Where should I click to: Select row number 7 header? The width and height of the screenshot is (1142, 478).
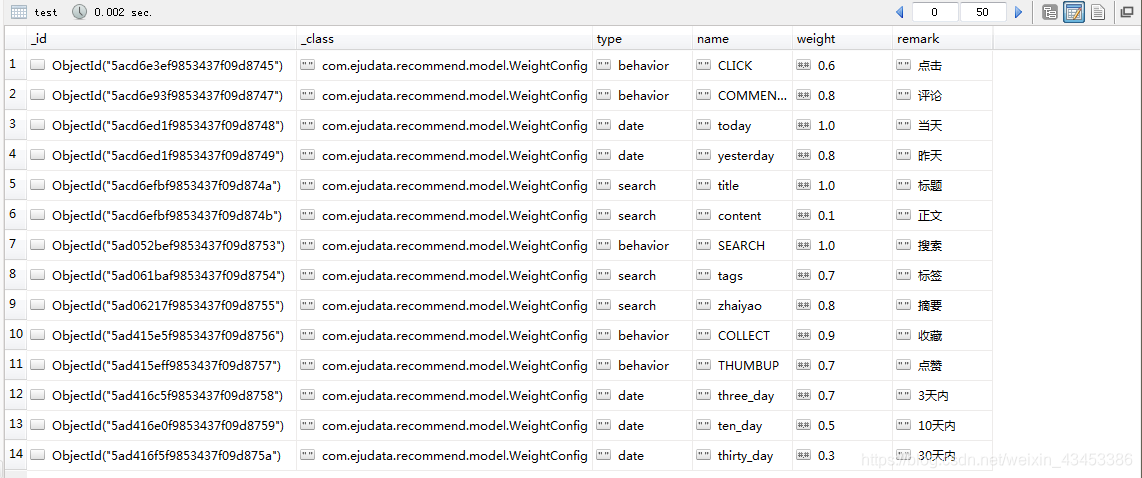pos(15,246)
